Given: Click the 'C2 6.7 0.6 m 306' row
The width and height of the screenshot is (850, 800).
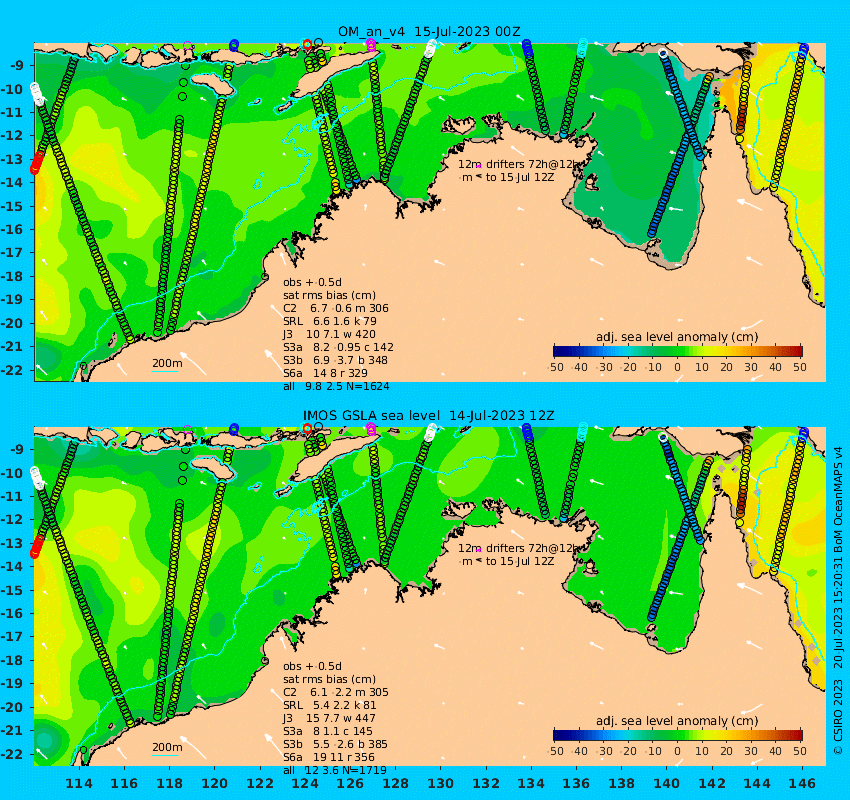Looking at the screenshot, I should point(336,308).
